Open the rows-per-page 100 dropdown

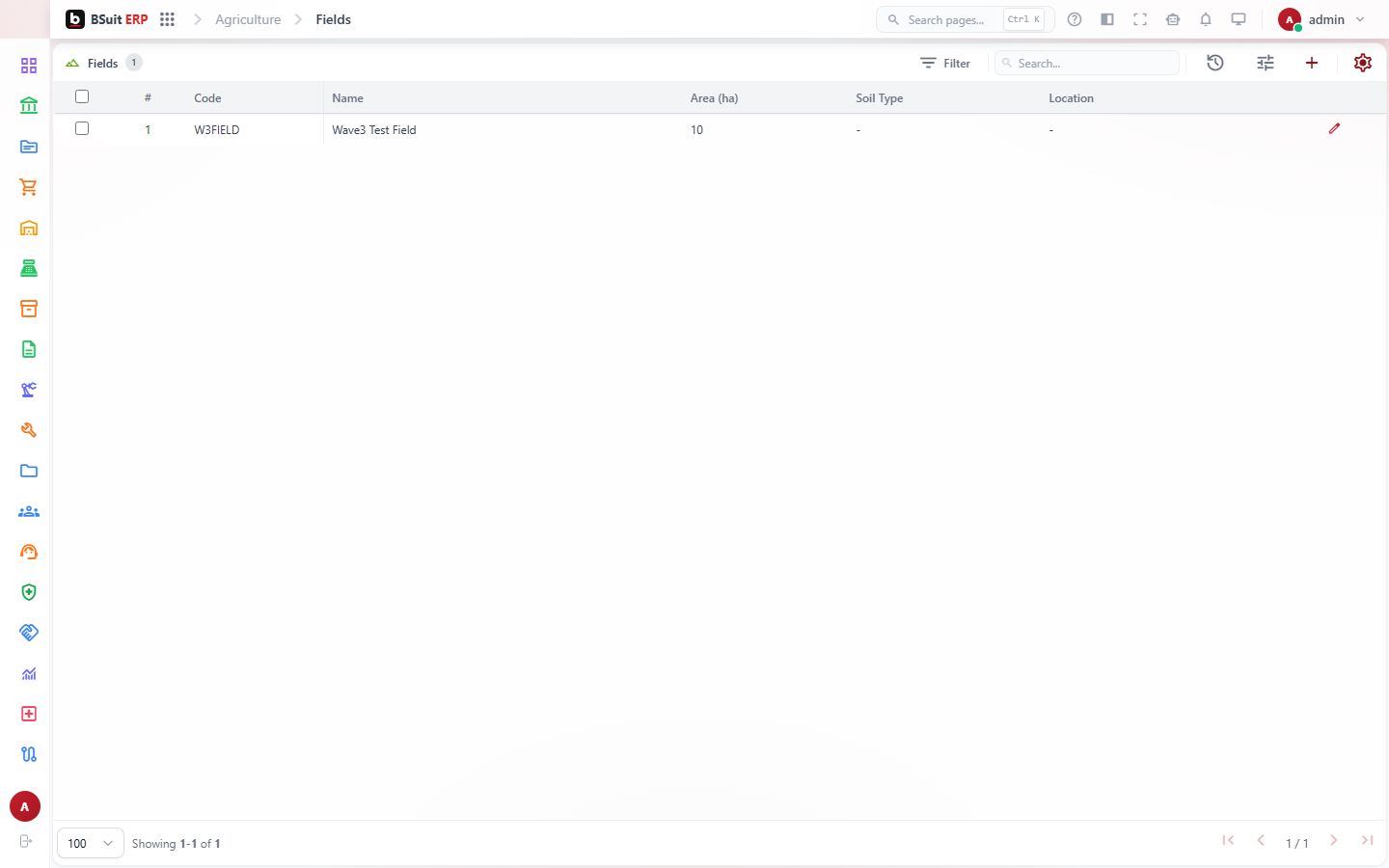[x=91, y=843]
